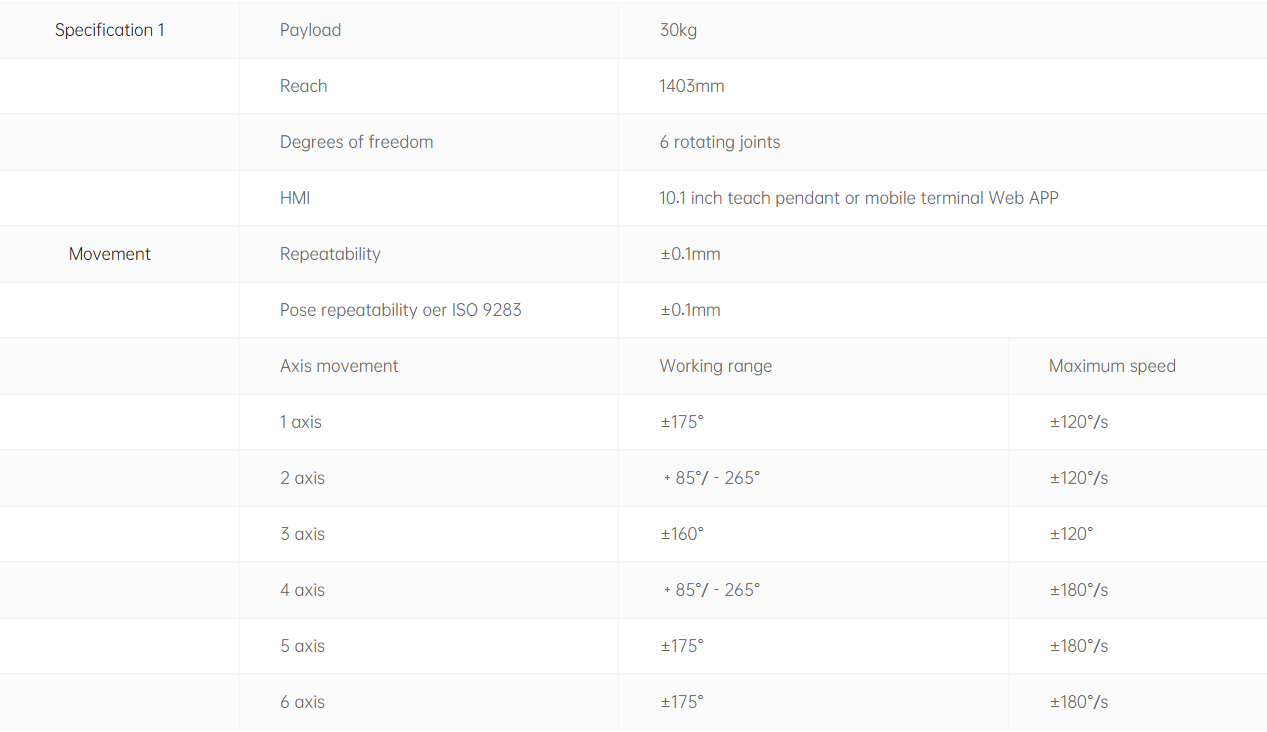
Task: Click the 1 axis row label
Action: point(301,422)
